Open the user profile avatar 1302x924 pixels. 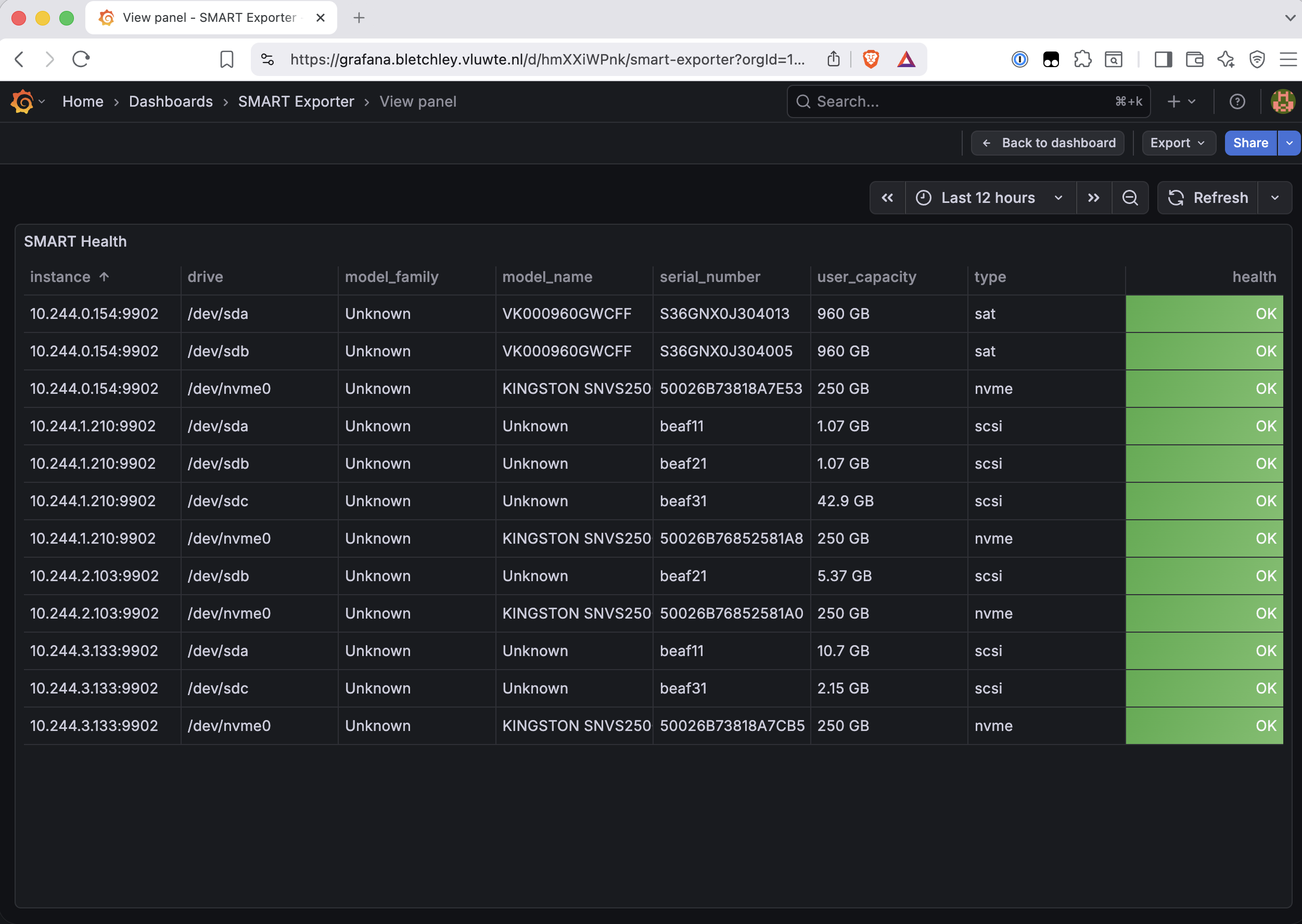tap(1283, 101)
